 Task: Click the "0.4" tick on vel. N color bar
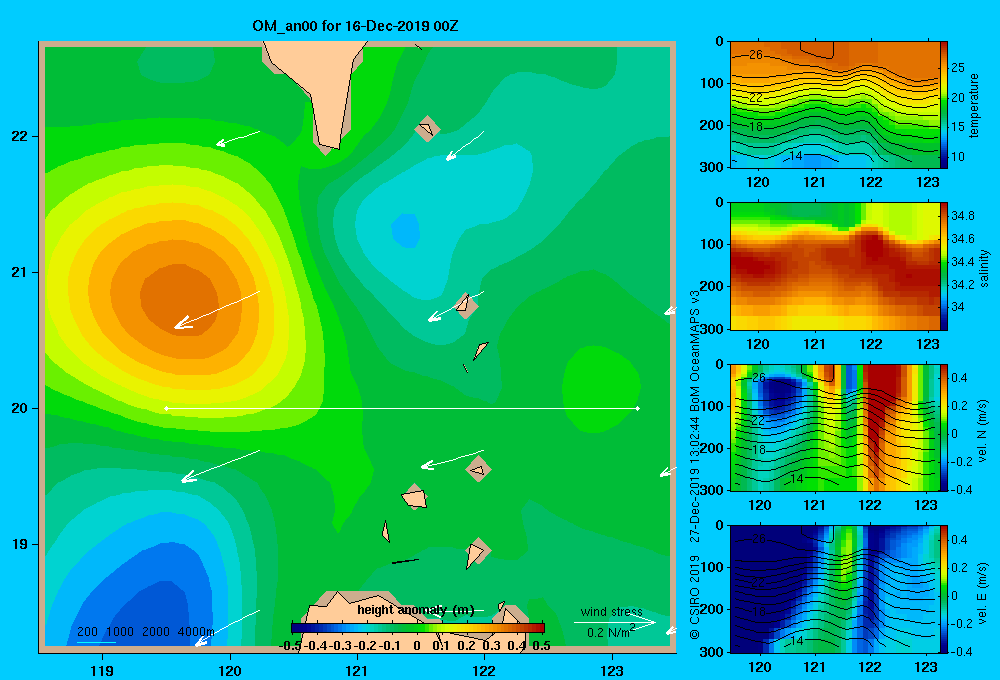(959, 378)
